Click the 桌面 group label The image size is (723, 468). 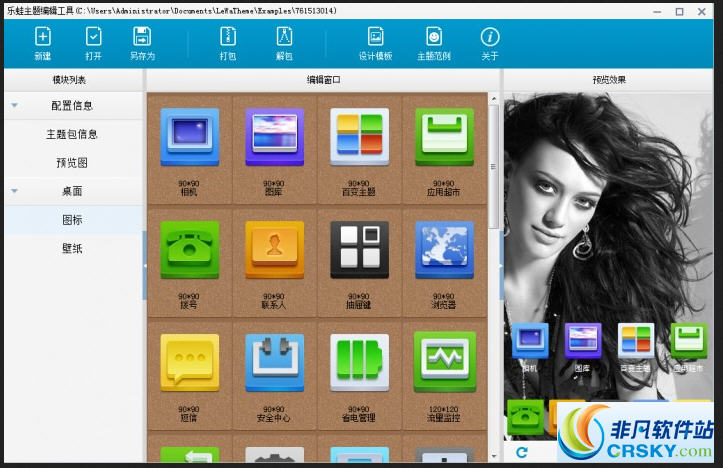point(72,191)
